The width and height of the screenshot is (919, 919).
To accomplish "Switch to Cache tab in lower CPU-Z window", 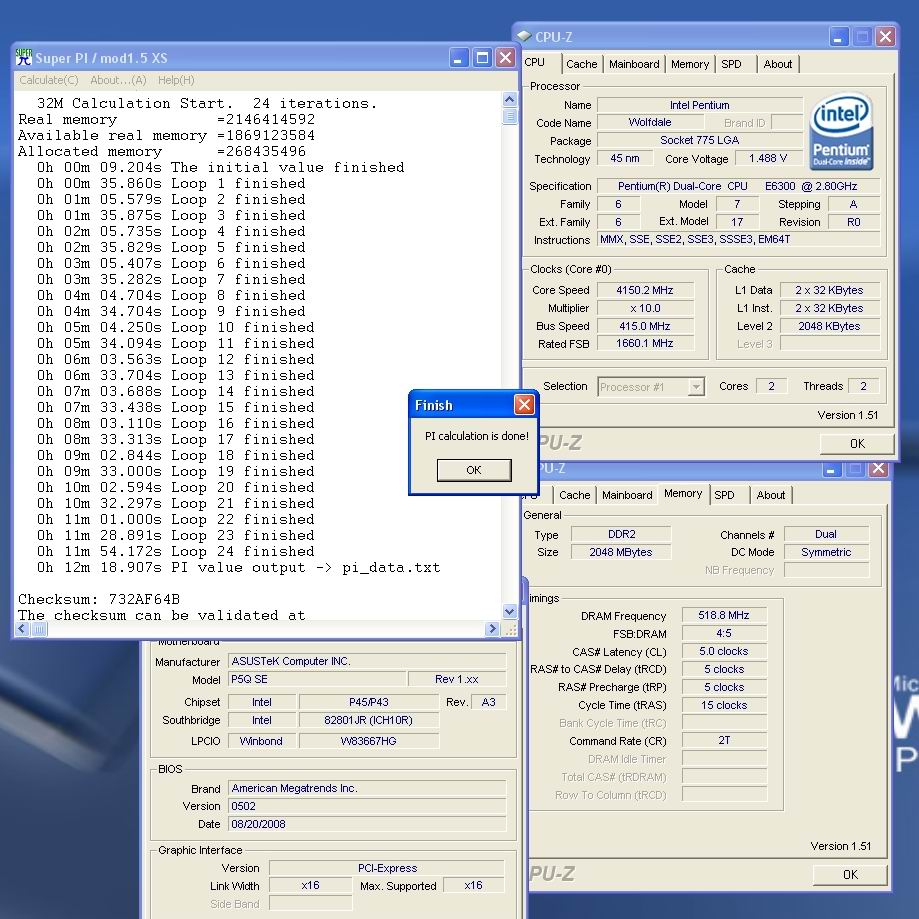I will [x=574, y=495].
